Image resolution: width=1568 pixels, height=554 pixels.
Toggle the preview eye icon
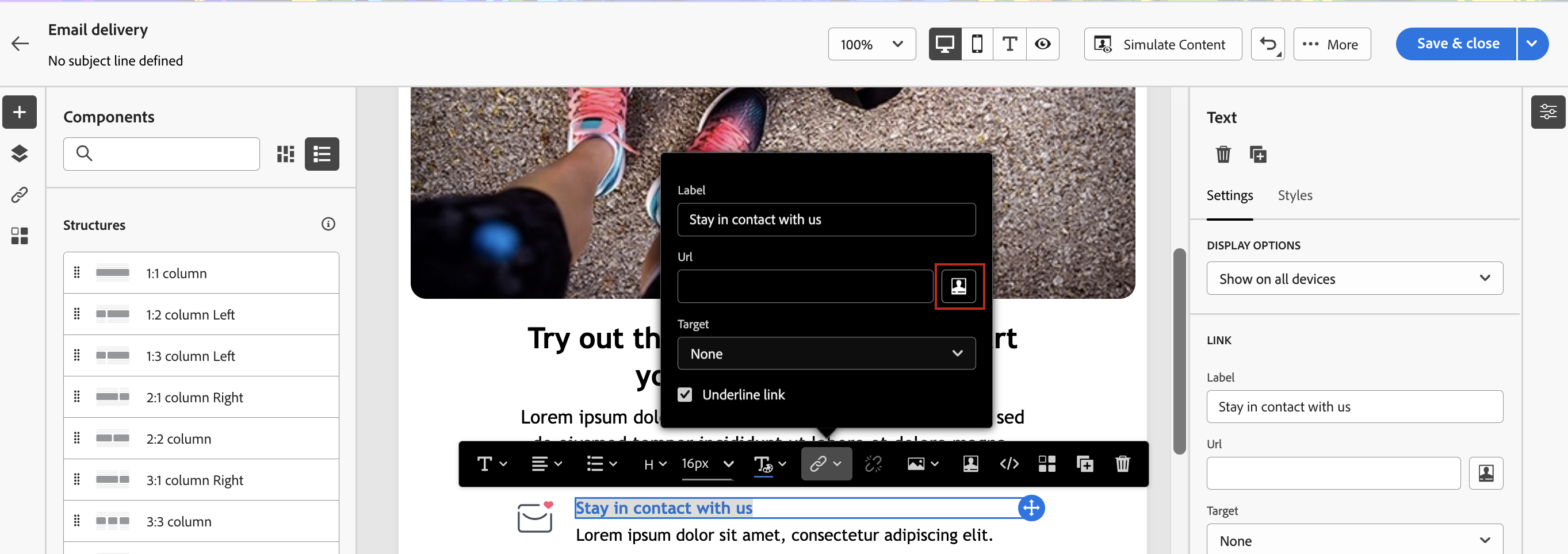[x=1043, y=44]
